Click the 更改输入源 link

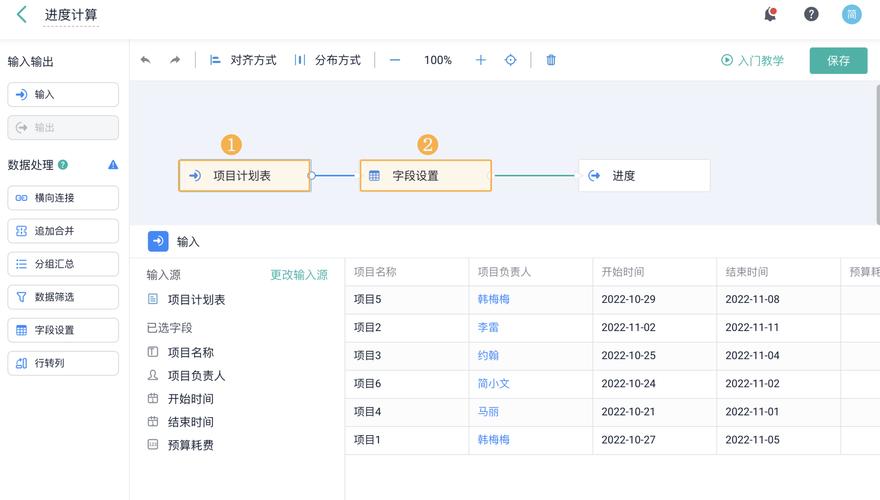point(299,274)
